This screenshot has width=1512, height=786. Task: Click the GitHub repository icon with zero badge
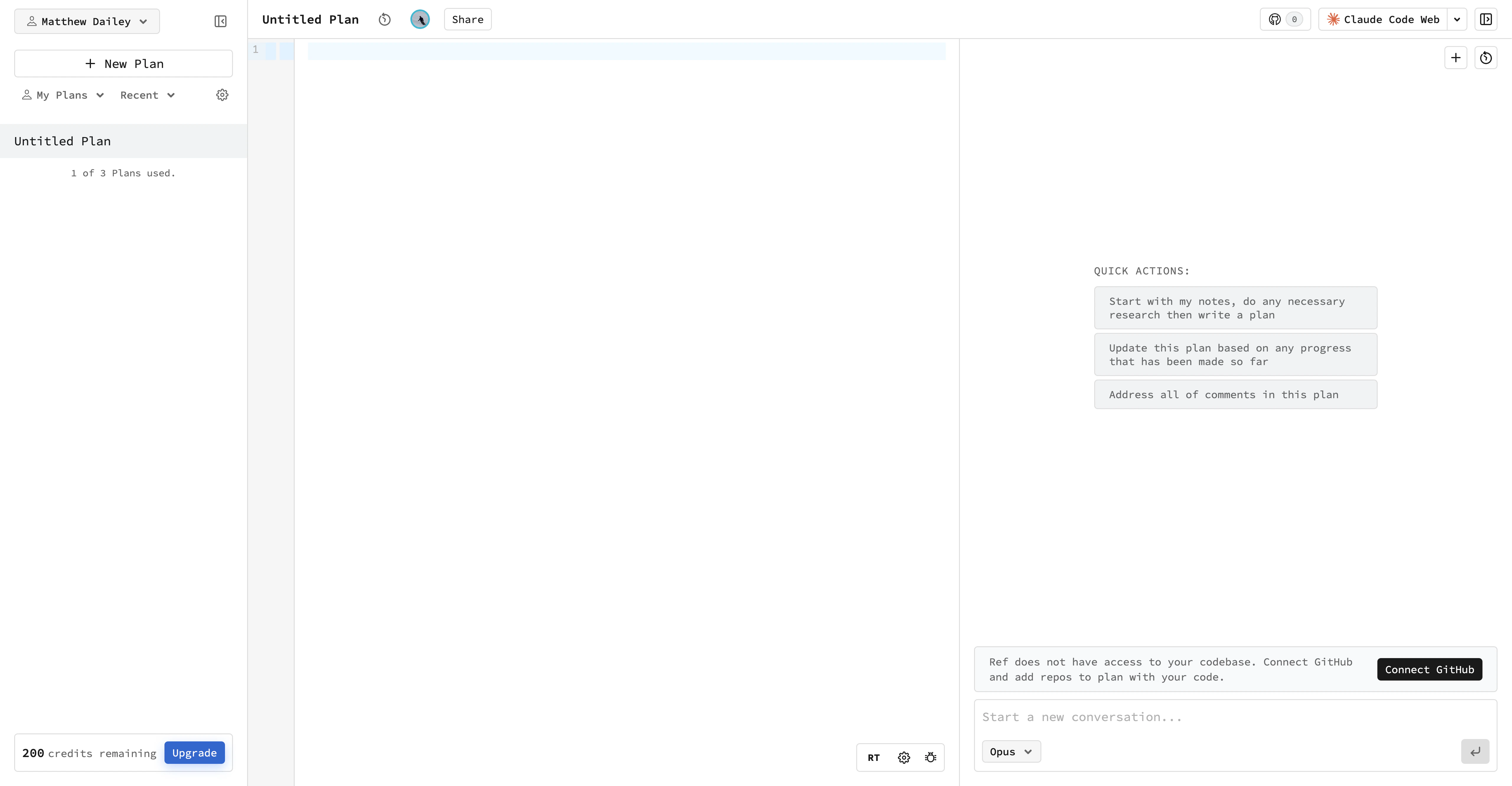point(1285,19)
